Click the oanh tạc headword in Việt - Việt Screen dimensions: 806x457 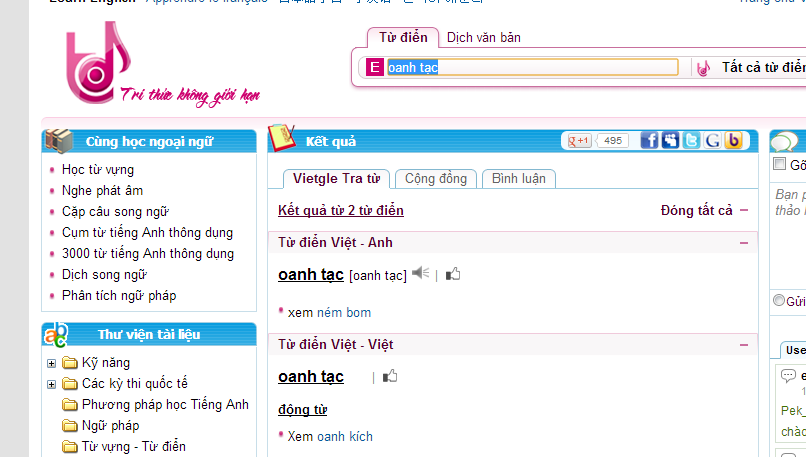[x=310, y=376]
